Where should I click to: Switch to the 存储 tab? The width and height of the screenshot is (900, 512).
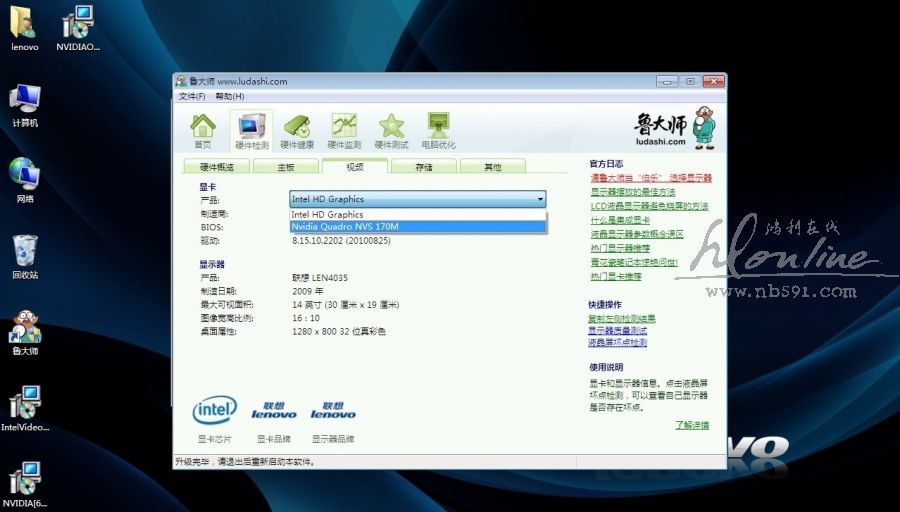(x=424, y=167)
